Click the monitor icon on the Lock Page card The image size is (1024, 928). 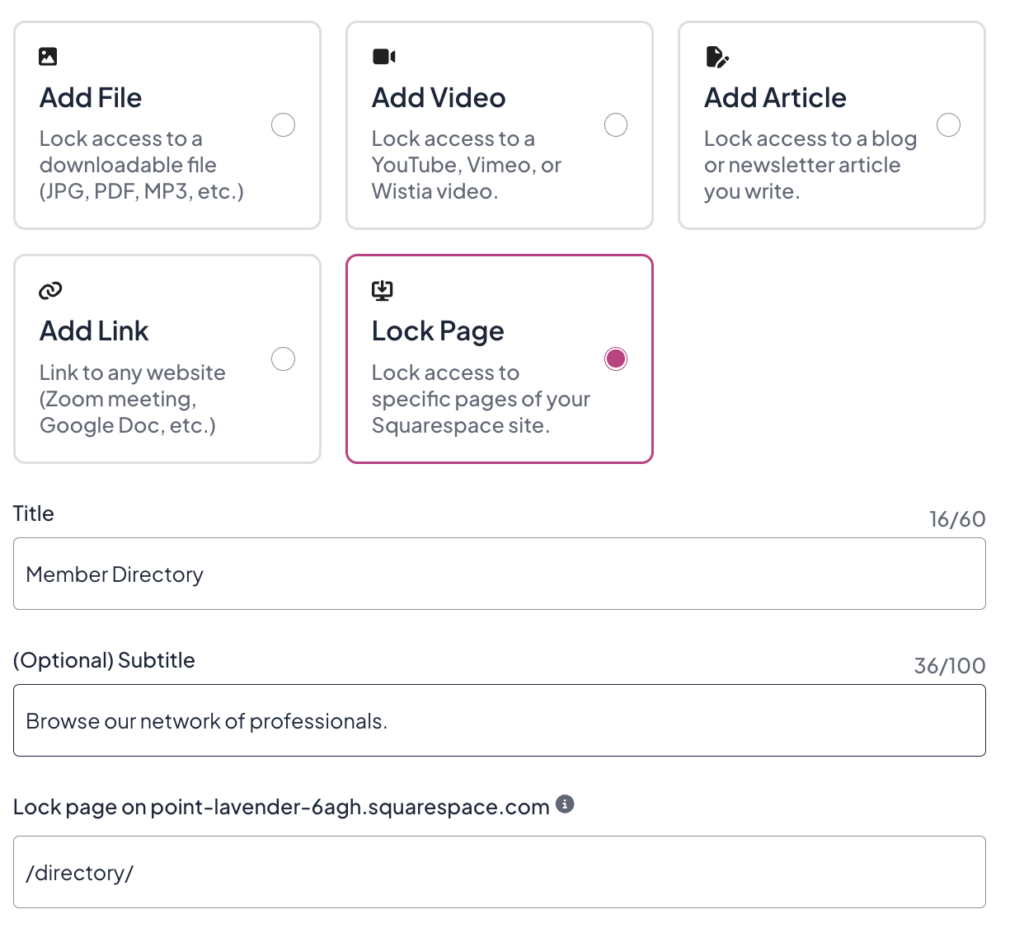[383, 289]
